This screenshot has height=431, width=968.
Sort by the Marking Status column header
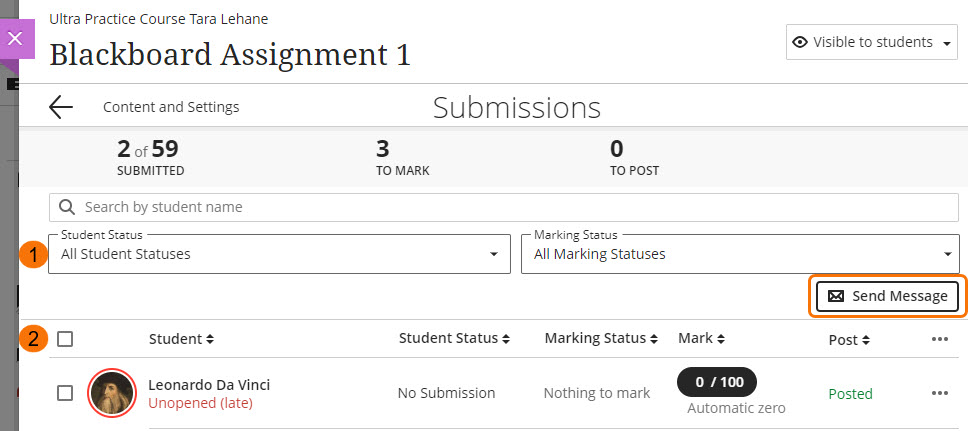(x=601, y=338)
